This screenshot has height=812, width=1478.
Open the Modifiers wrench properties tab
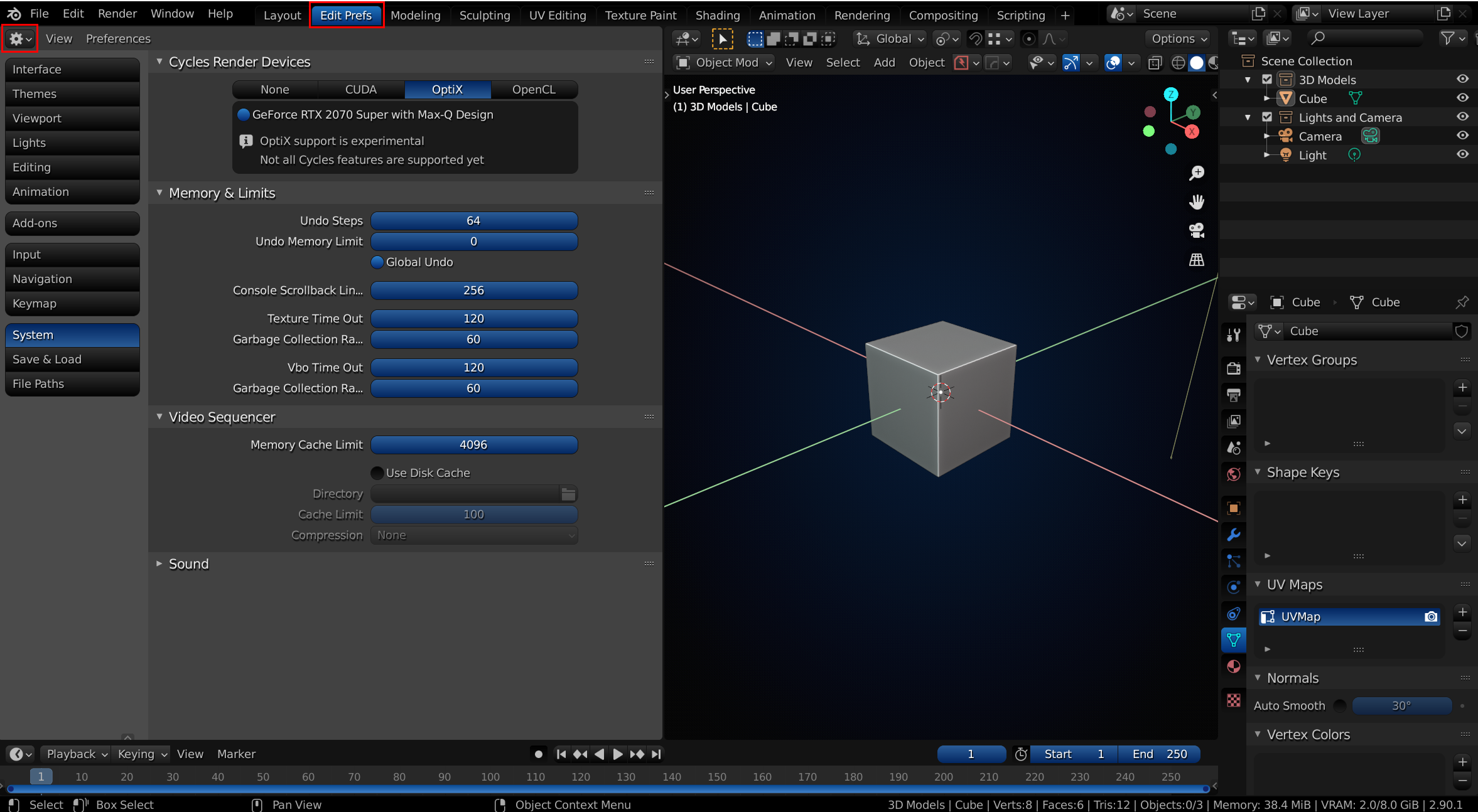(1234, 535)
